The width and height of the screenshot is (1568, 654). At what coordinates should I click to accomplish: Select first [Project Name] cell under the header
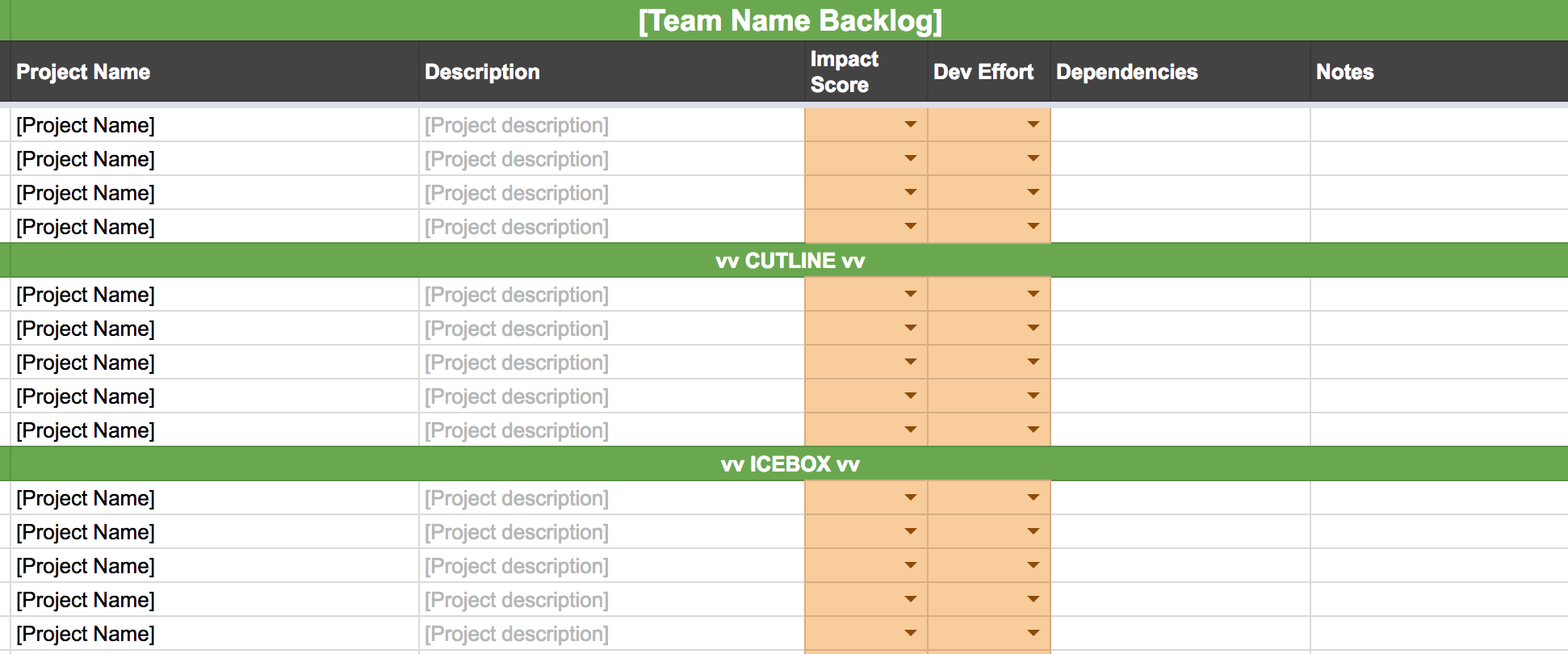pyautogui.click(x=215, y=125)
